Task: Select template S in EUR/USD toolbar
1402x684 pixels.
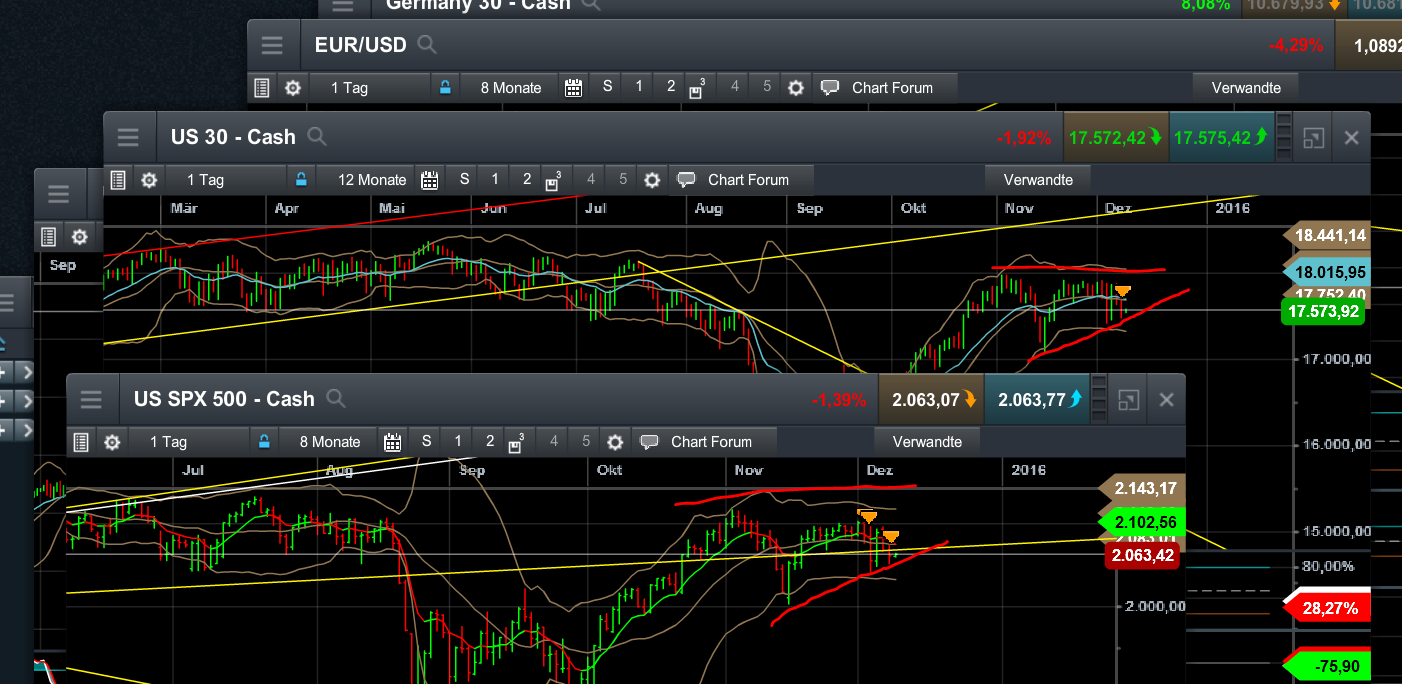Action: 607,87
